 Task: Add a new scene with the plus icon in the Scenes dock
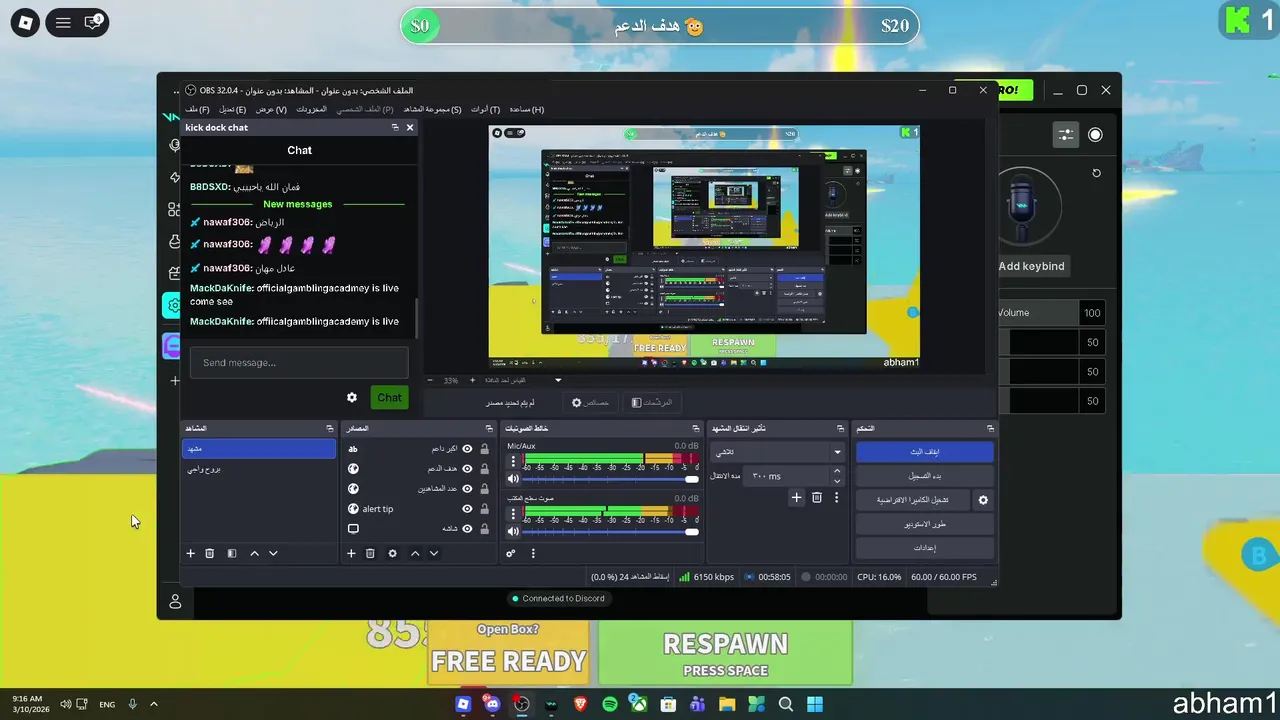click(x=190, y=553)
